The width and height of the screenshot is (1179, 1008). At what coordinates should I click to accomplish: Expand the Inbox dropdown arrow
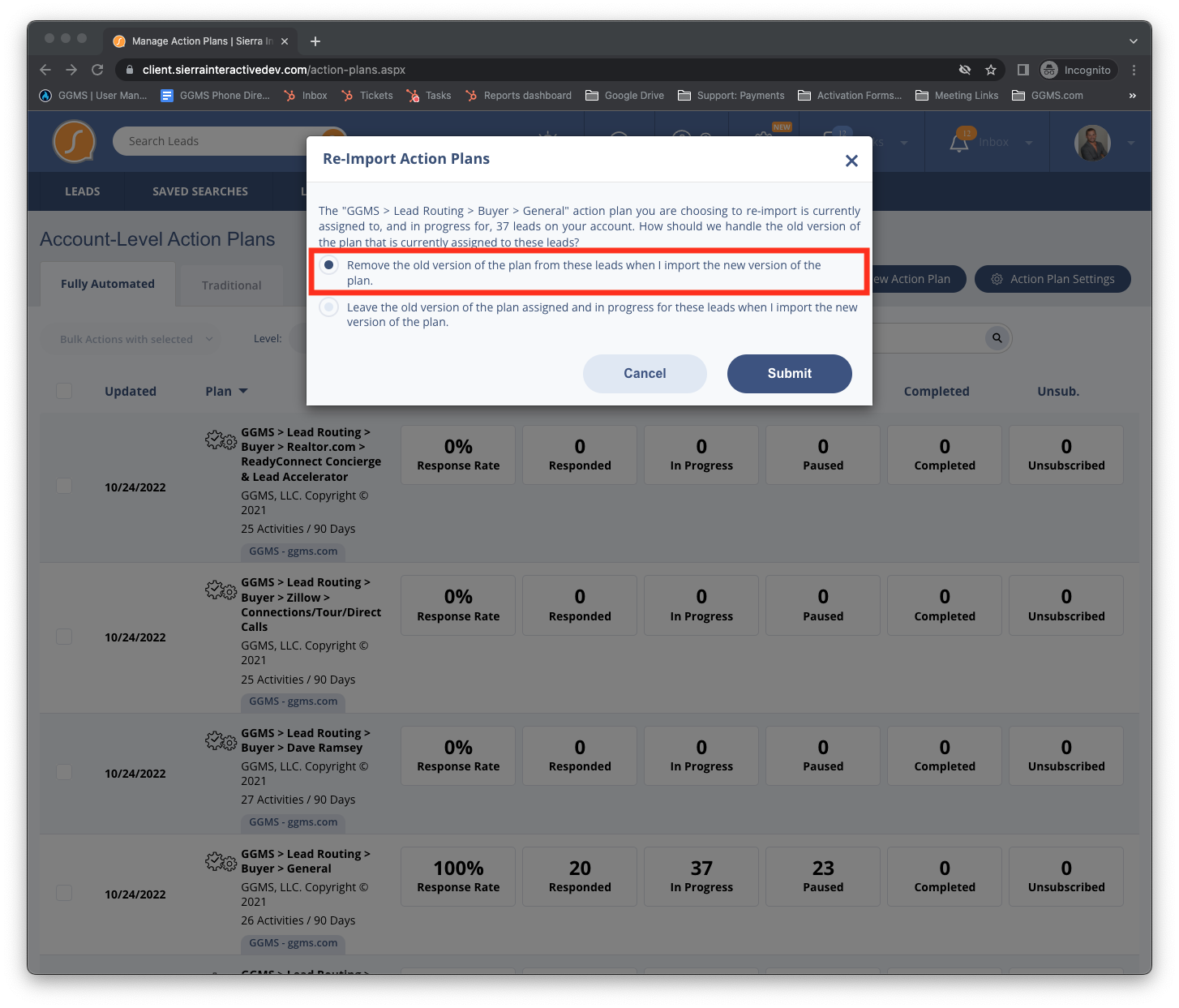1029,143
